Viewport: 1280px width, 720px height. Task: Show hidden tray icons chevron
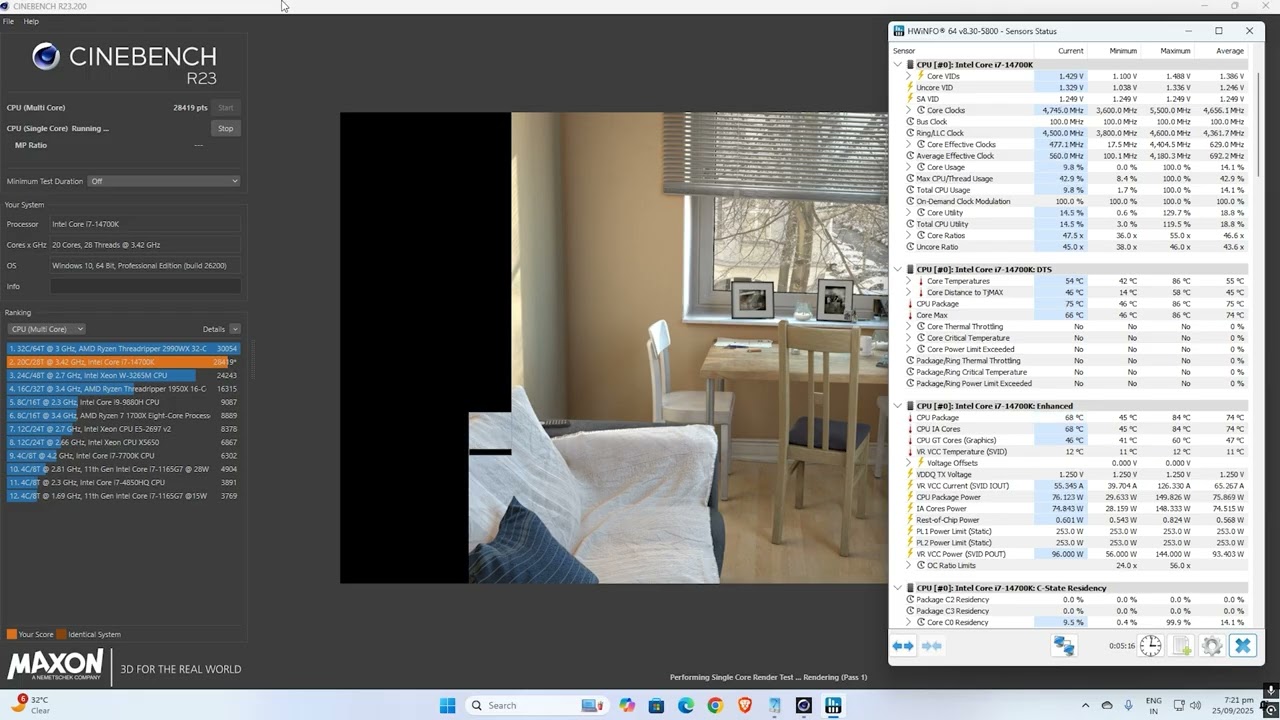pos(1085,705)
